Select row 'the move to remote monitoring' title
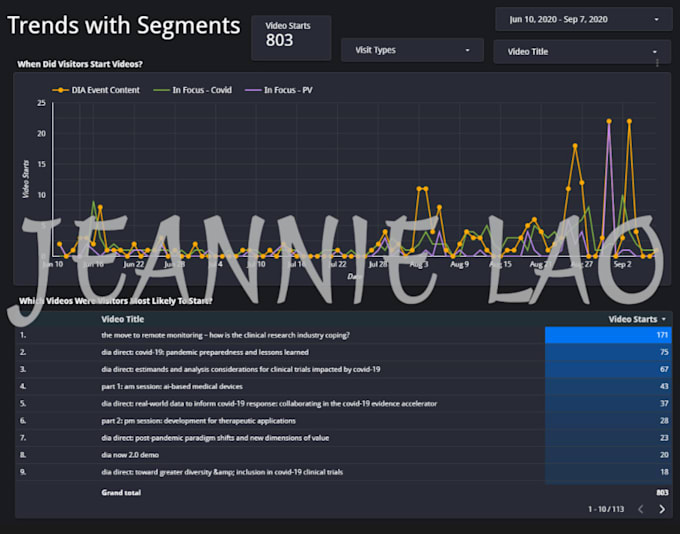The width and height of the screenshot is (680, 534). 226,335
